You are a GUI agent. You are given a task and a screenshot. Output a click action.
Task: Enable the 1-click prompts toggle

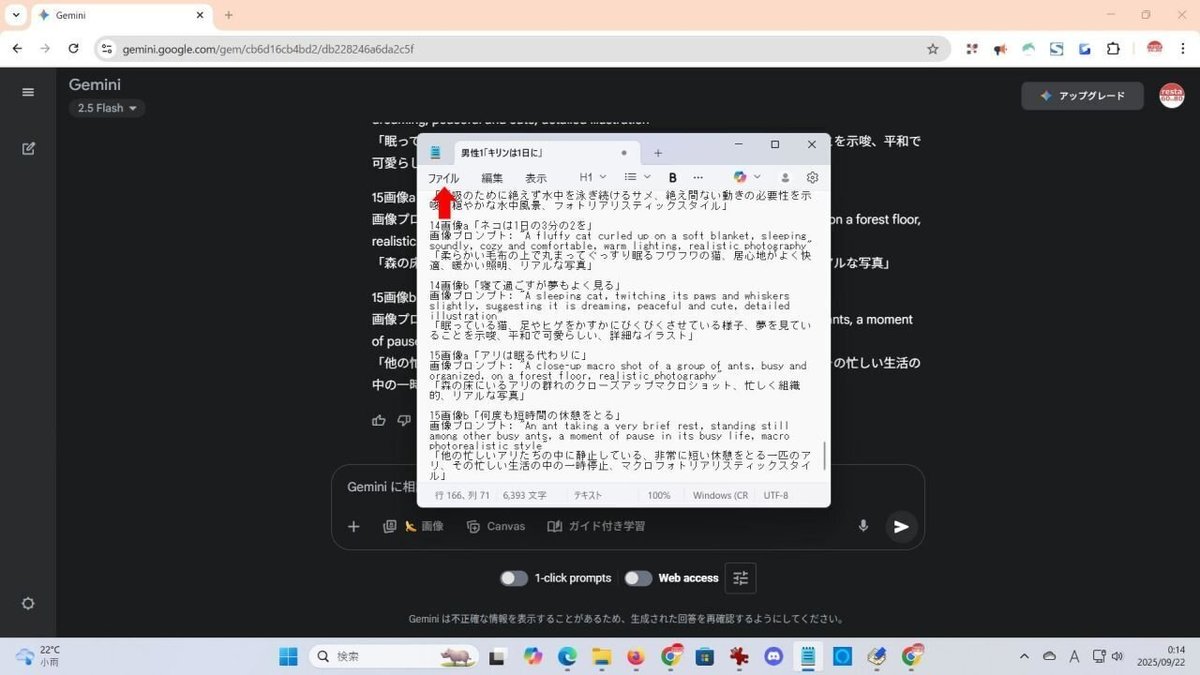pyautogui.click(x=514, y=578)
